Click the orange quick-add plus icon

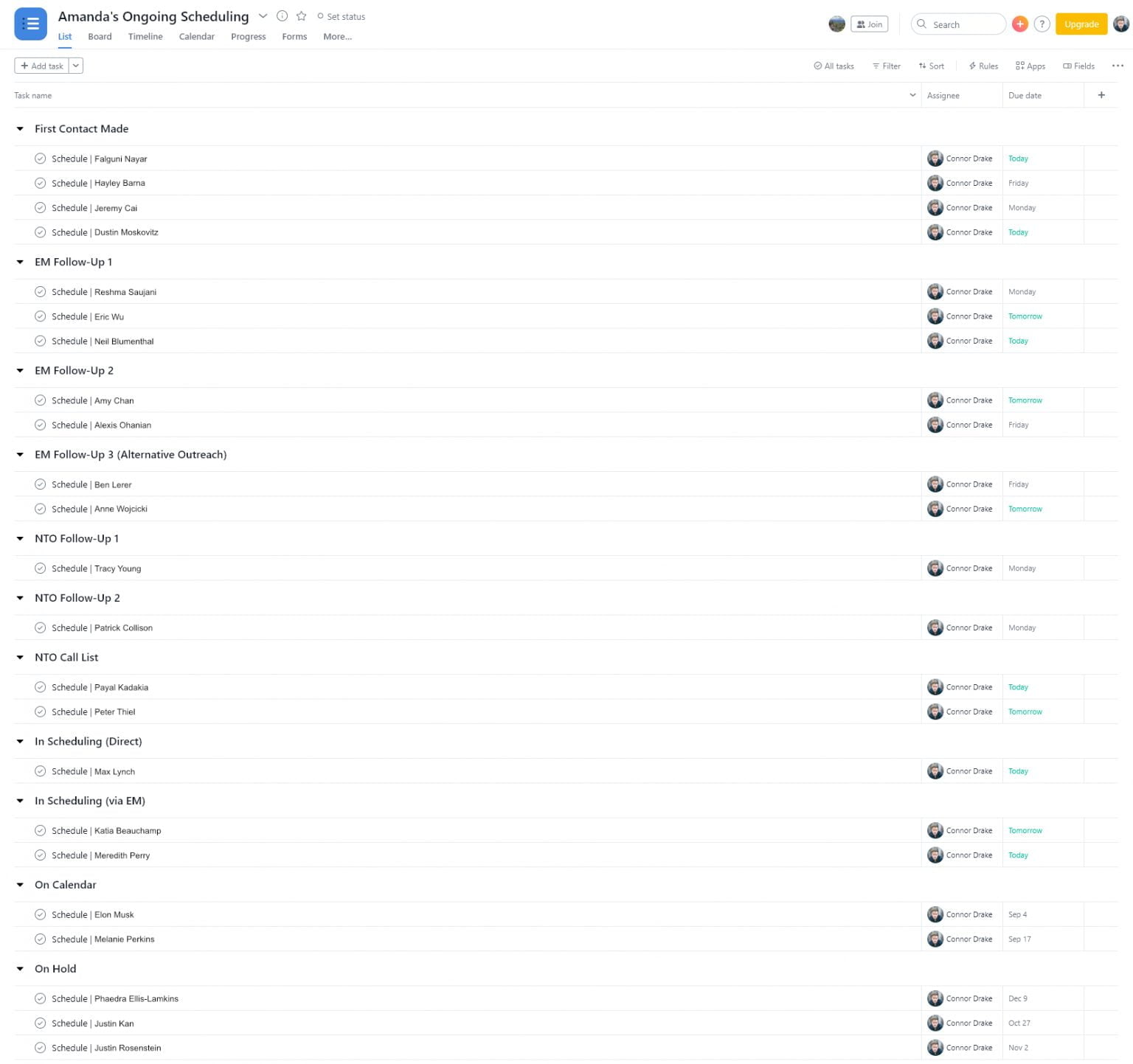[1020, 24]
